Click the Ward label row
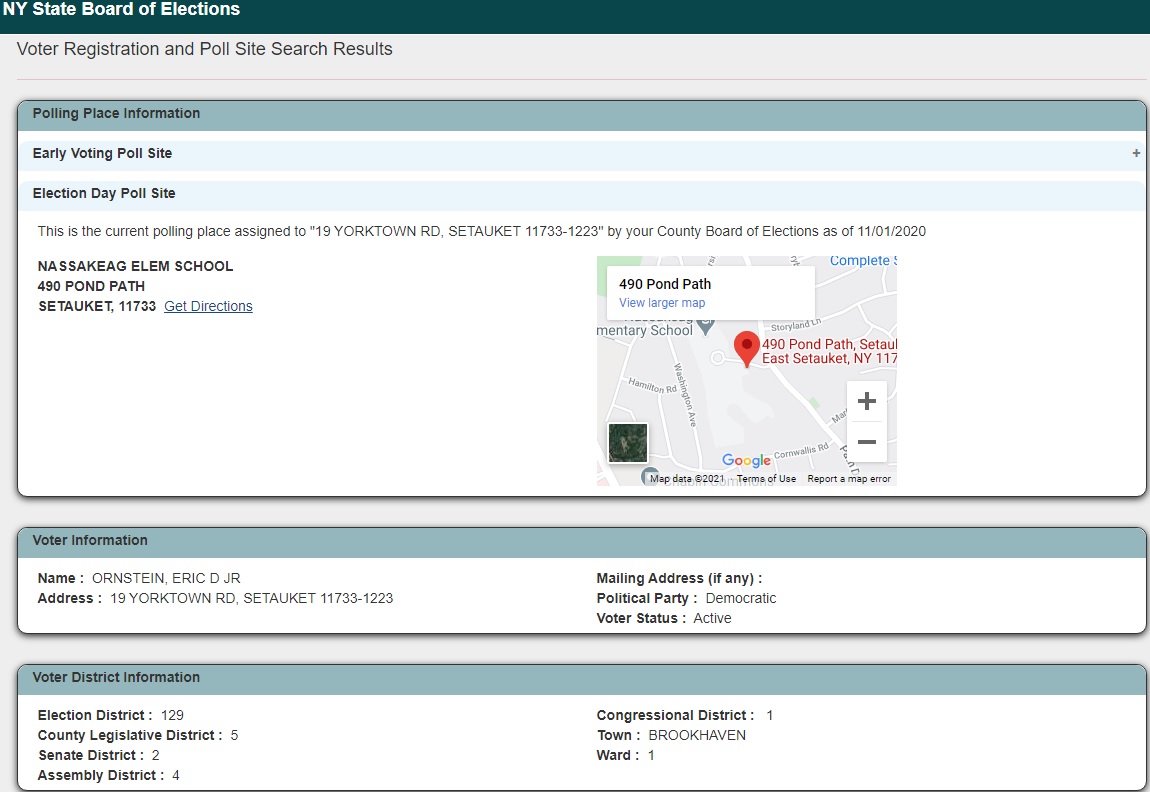Image resolution: width=1150 pixels, height=792 pixels. tap(626, 755)
